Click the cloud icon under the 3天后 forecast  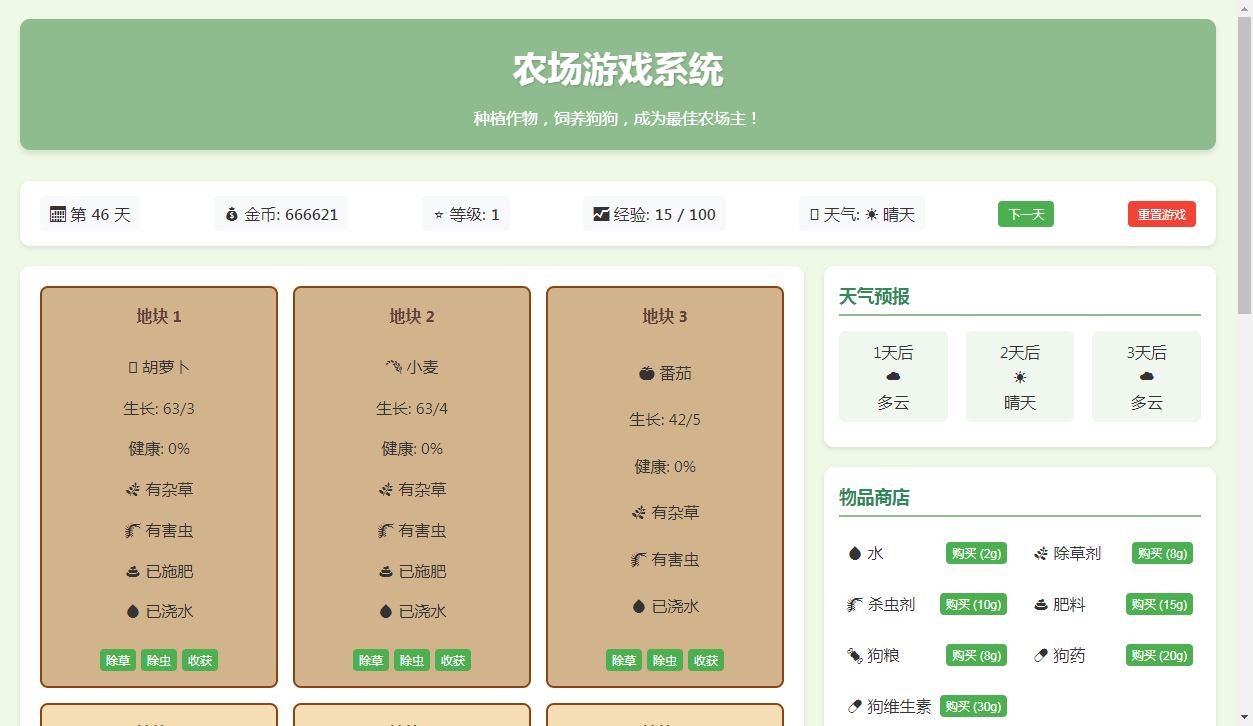(1146, 378)
